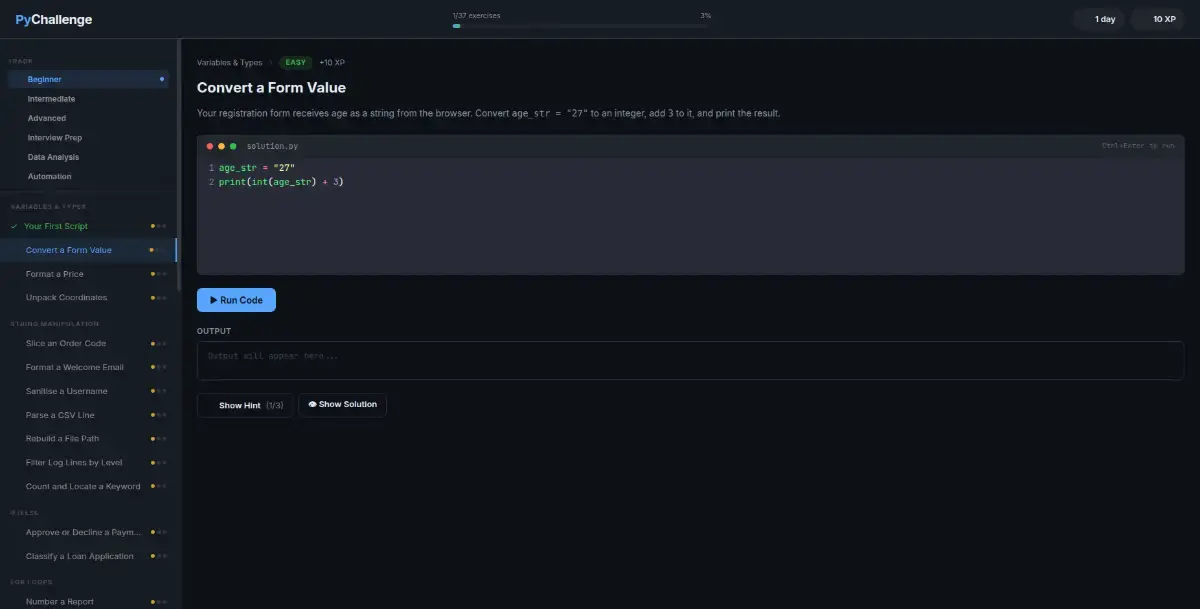Click the Convert a Form Value heading
The height and width of the screenshot is (609, 1200).
pos(271,88)
